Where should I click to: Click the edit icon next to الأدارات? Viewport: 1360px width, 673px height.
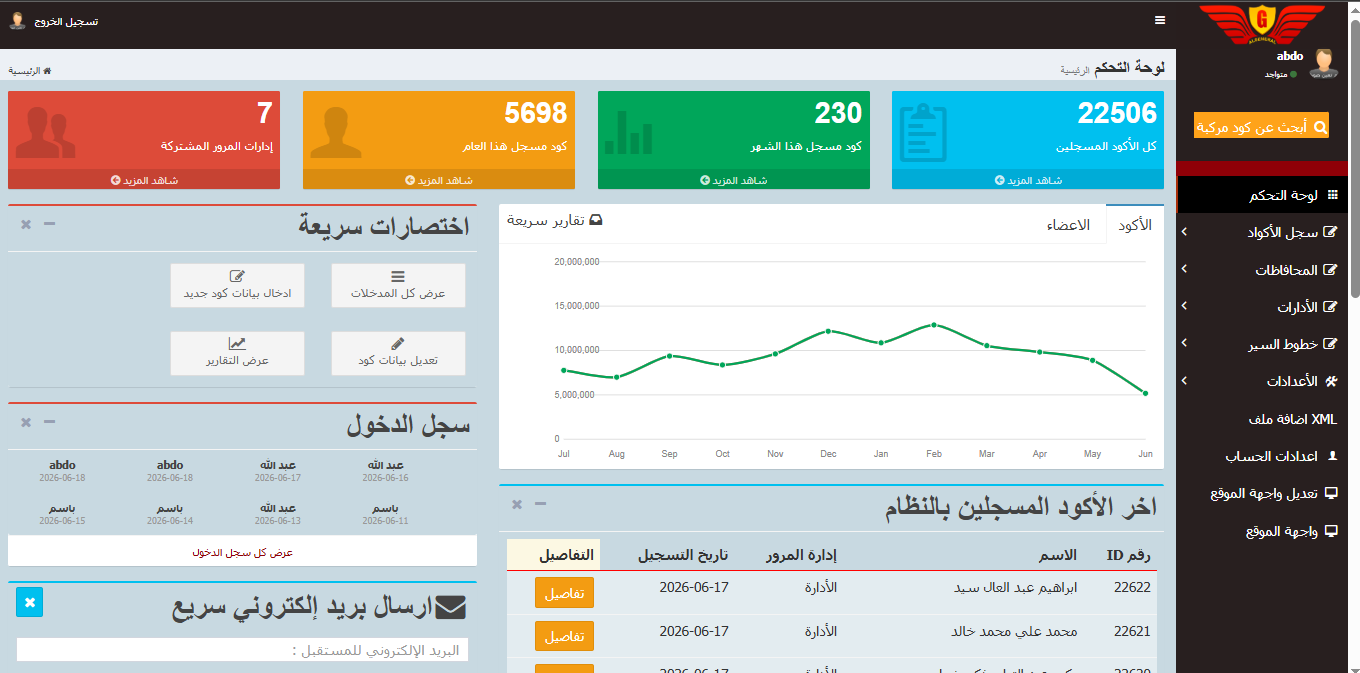pos(1330,307)
